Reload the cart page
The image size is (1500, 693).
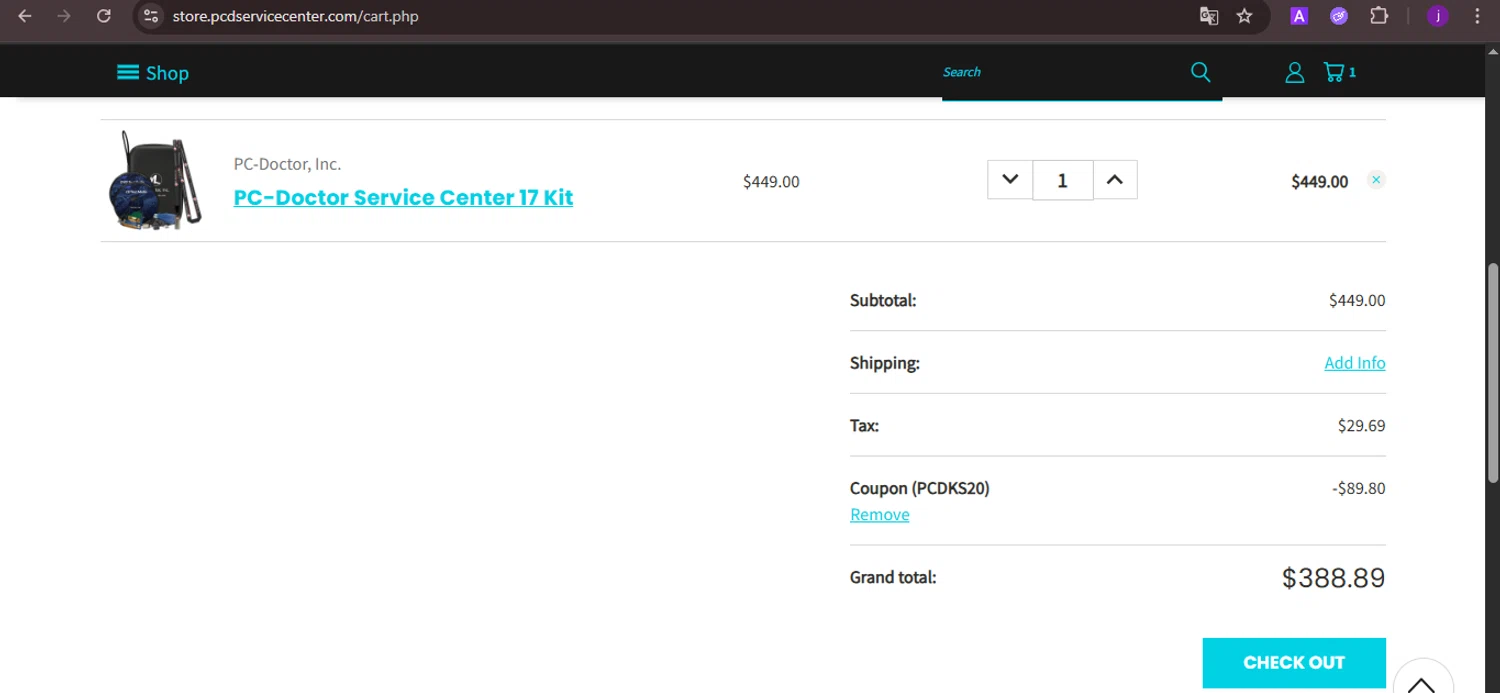[103, 16]
